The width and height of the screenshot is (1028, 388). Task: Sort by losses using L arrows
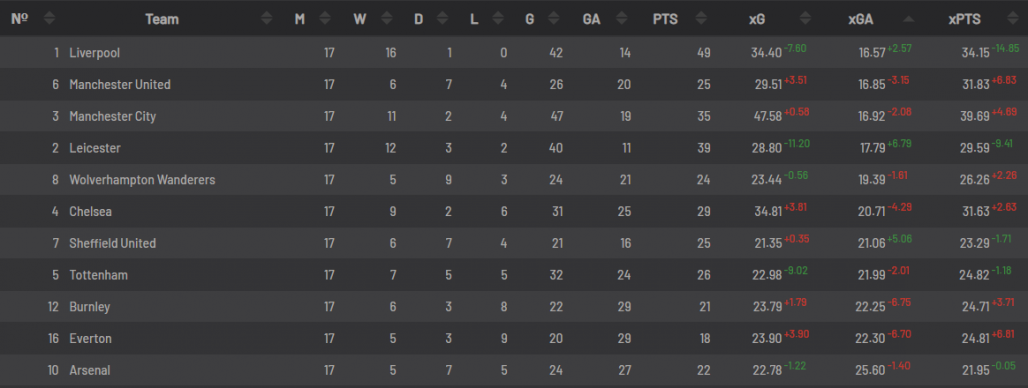pyautogui.click(x=498, y=19)
